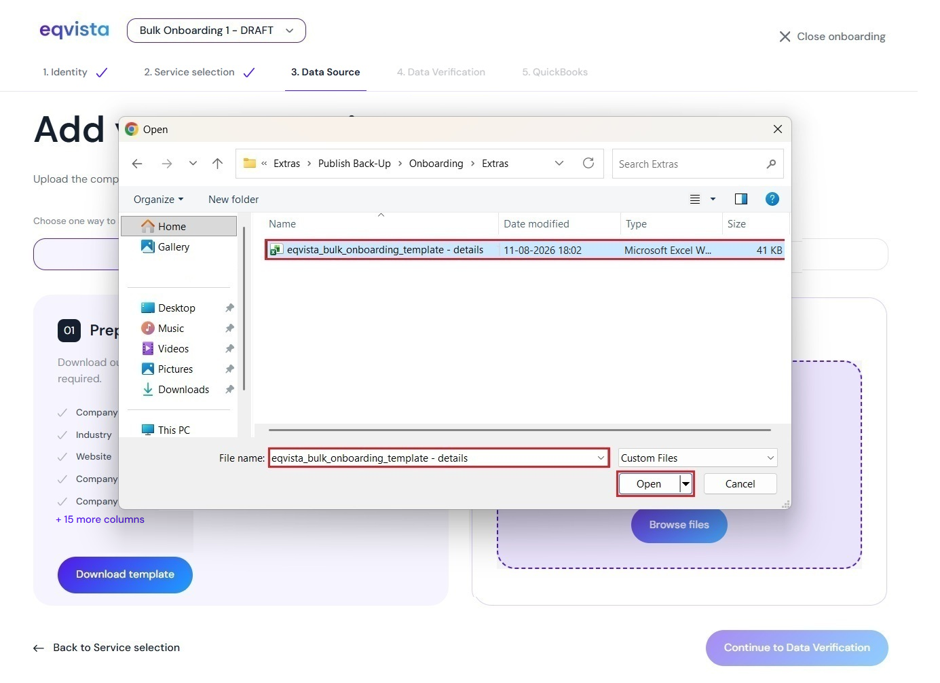This screenshot has width=940, height=683.
Task: Click the pin icon next to Downloads
Action: pos(229,389)
